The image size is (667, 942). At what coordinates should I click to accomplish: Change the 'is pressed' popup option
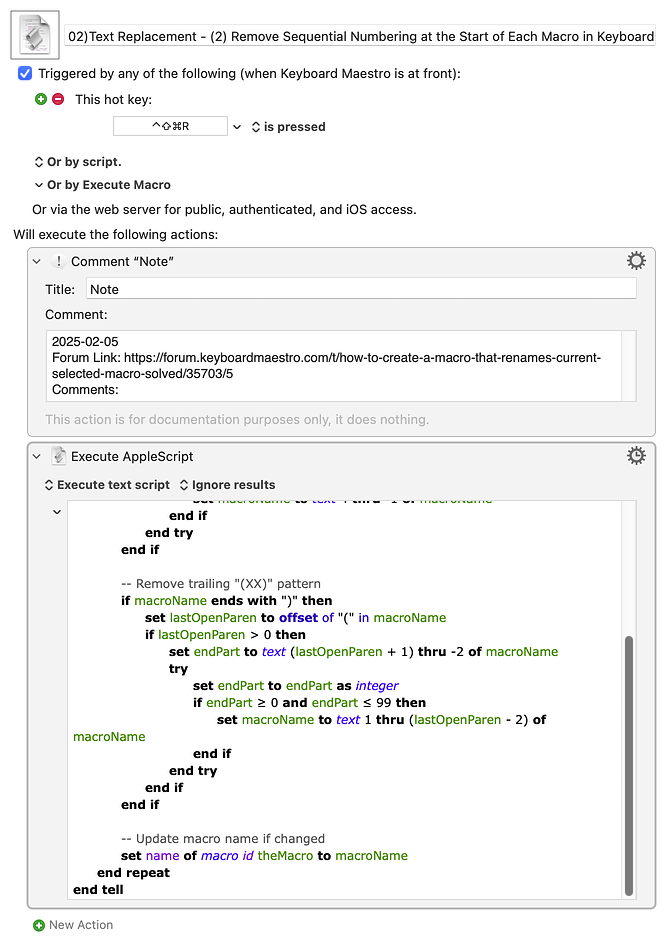[x=288, y=127]
